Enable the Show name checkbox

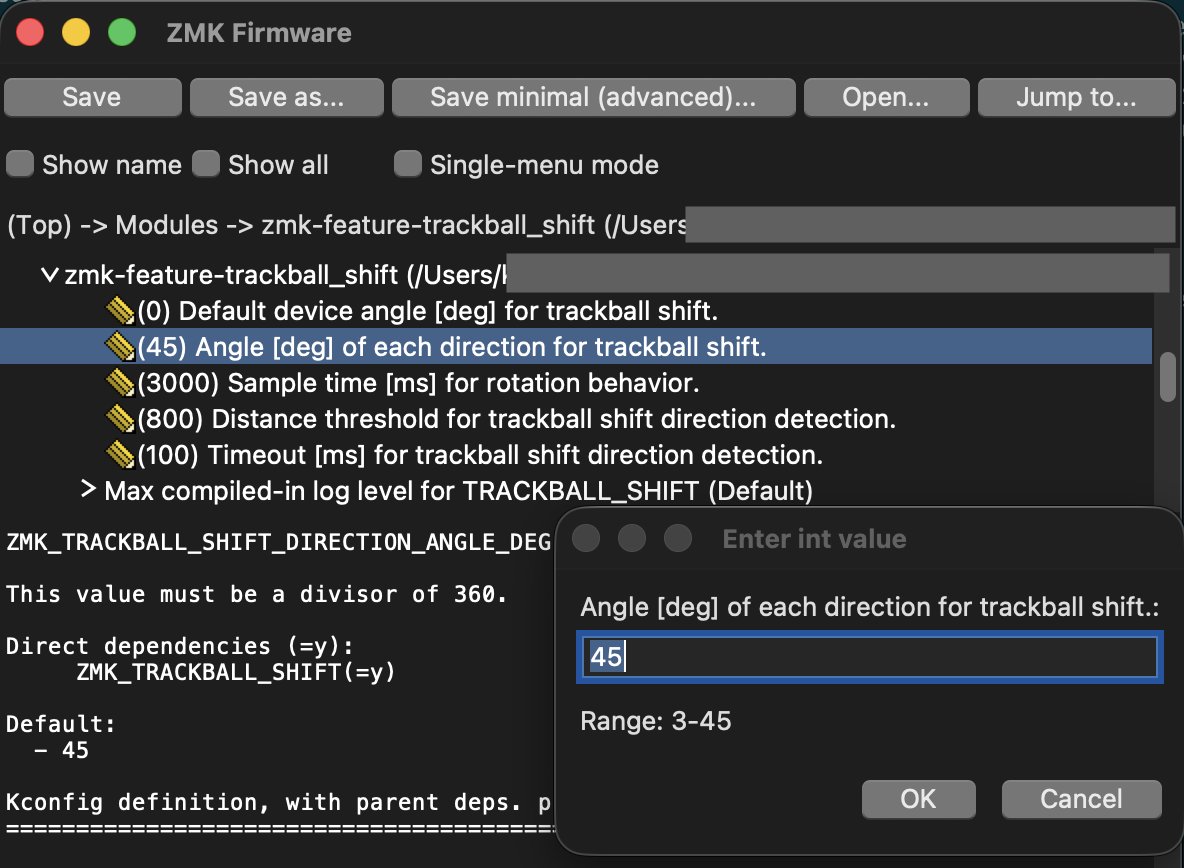(x=20, y=164)
